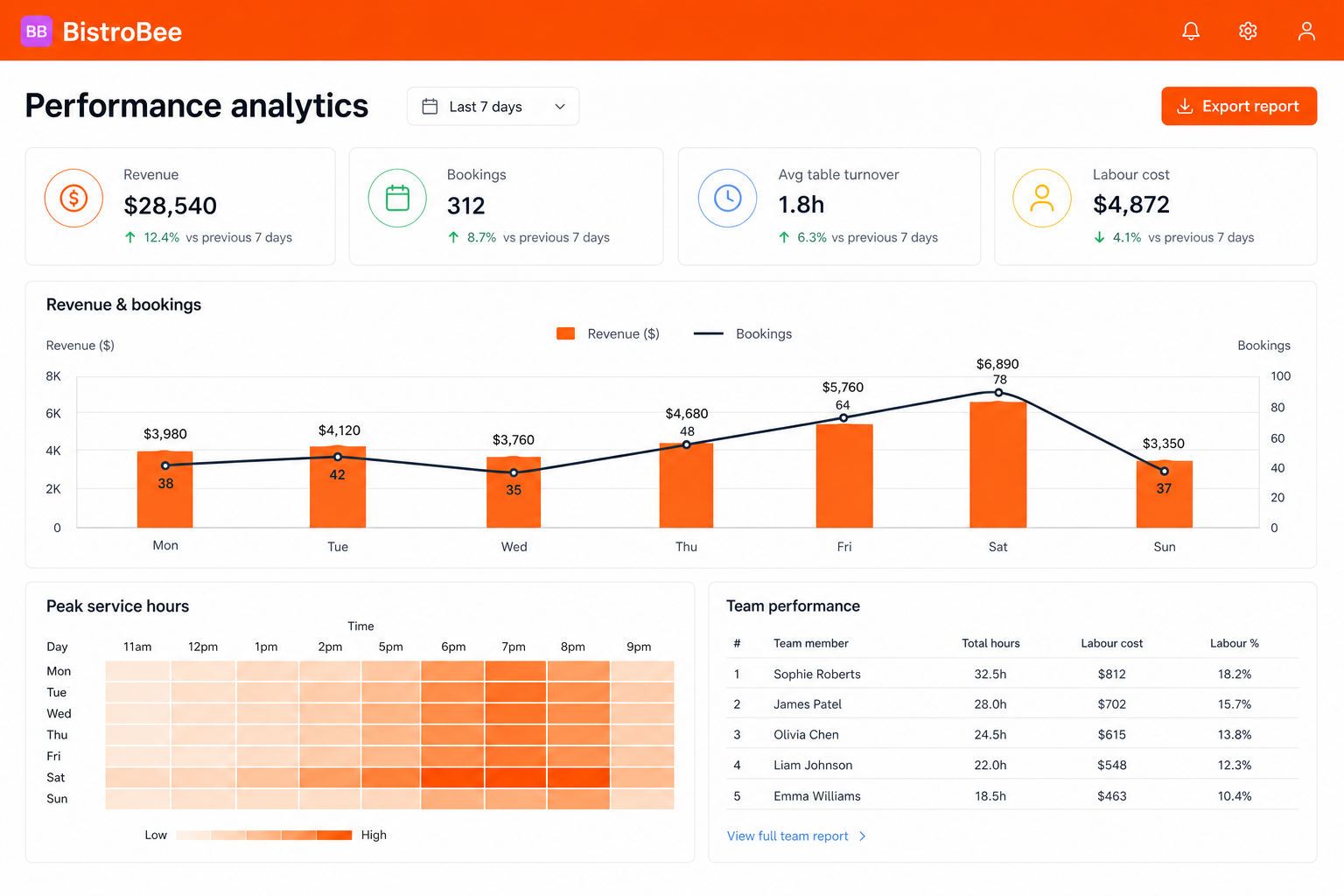The image size is (1344, 896).
Task: Toggle the Bookings legend line
Action: click(708, 333)
